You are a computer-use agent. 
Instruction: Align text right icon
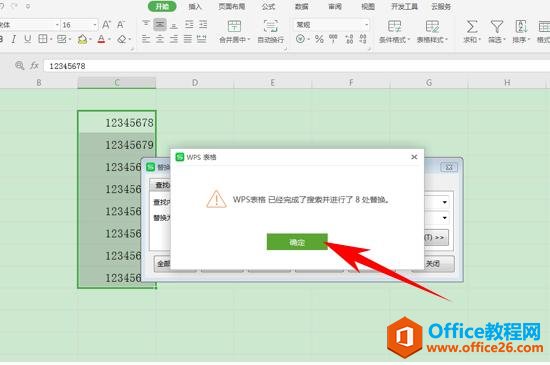point(174,39)
